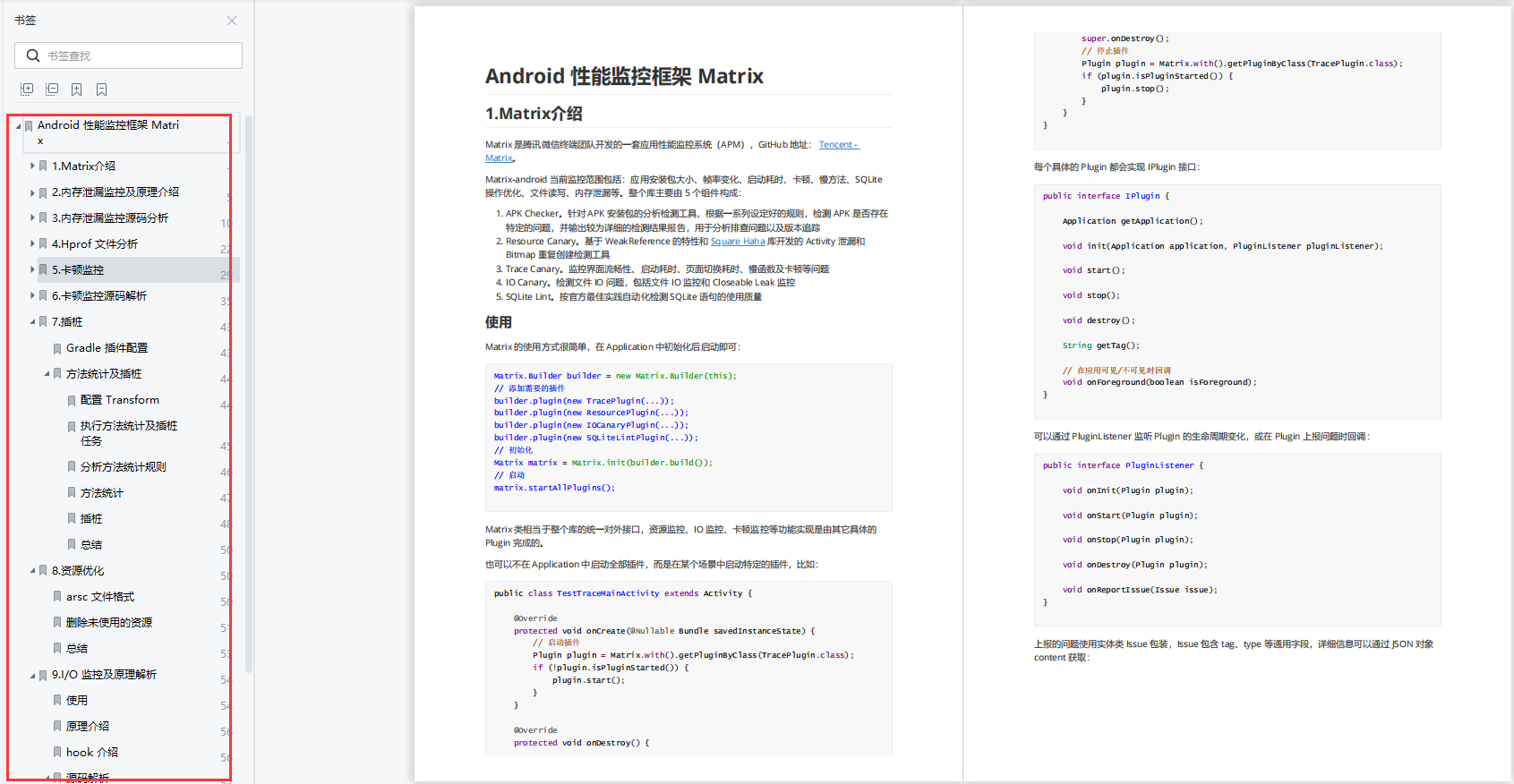This screenshot has width=1514, height=784.
Task: Click the 书签查找 bookmark search field
Action: point(128,55)
